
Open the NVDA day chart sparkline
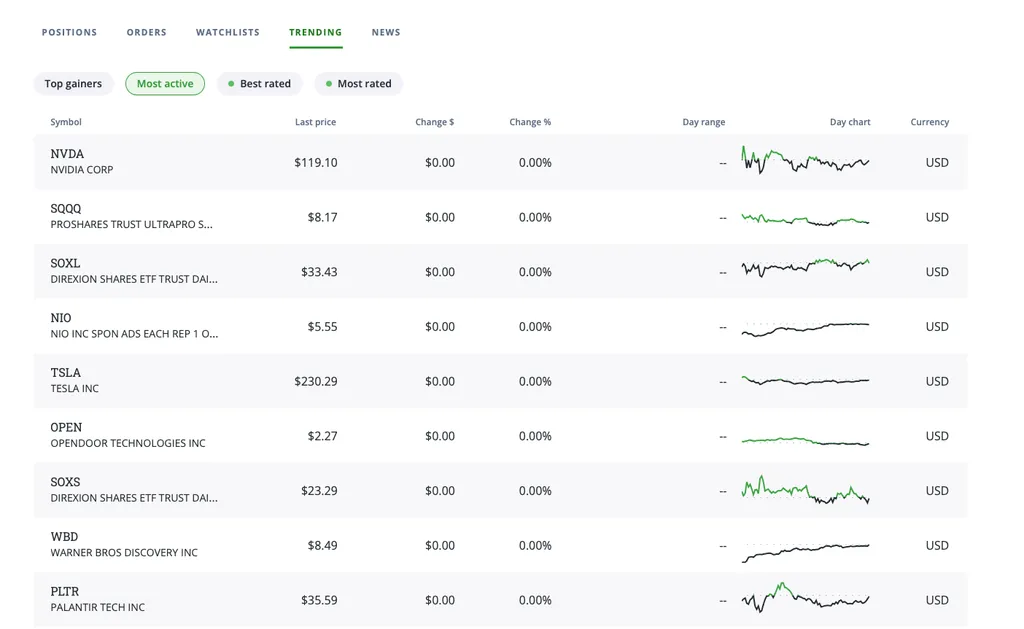(x=805, y=160)
